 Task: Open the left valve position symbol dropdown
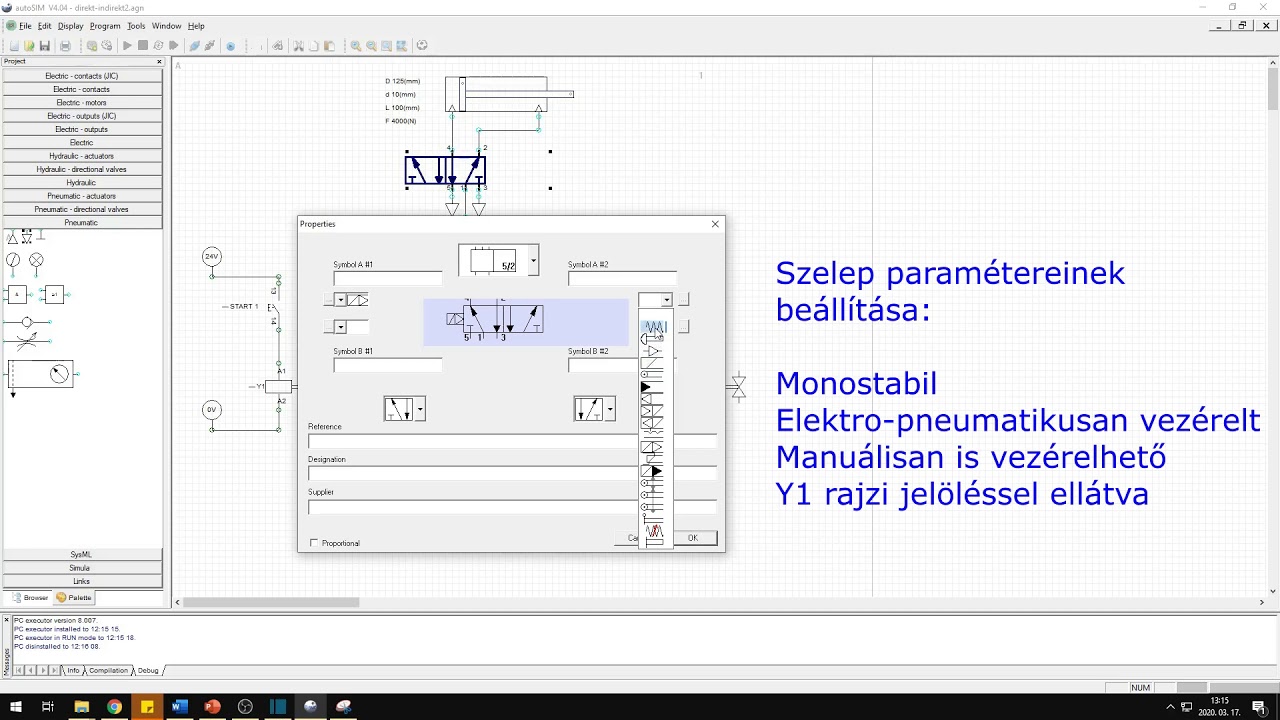(420, 409)
